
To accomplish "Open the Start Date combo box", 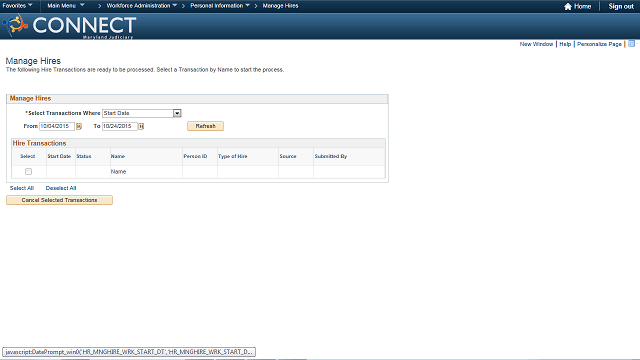I will 141,113.
